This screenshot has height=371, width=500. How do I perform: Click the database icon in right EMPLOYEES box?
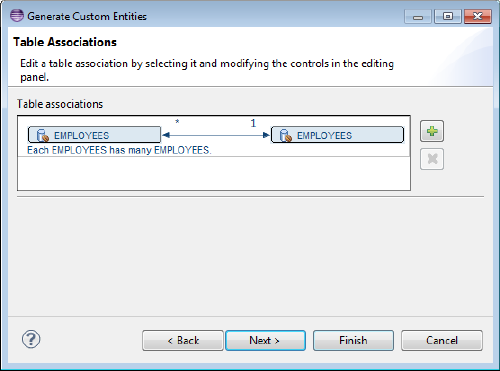click(286, 135)
